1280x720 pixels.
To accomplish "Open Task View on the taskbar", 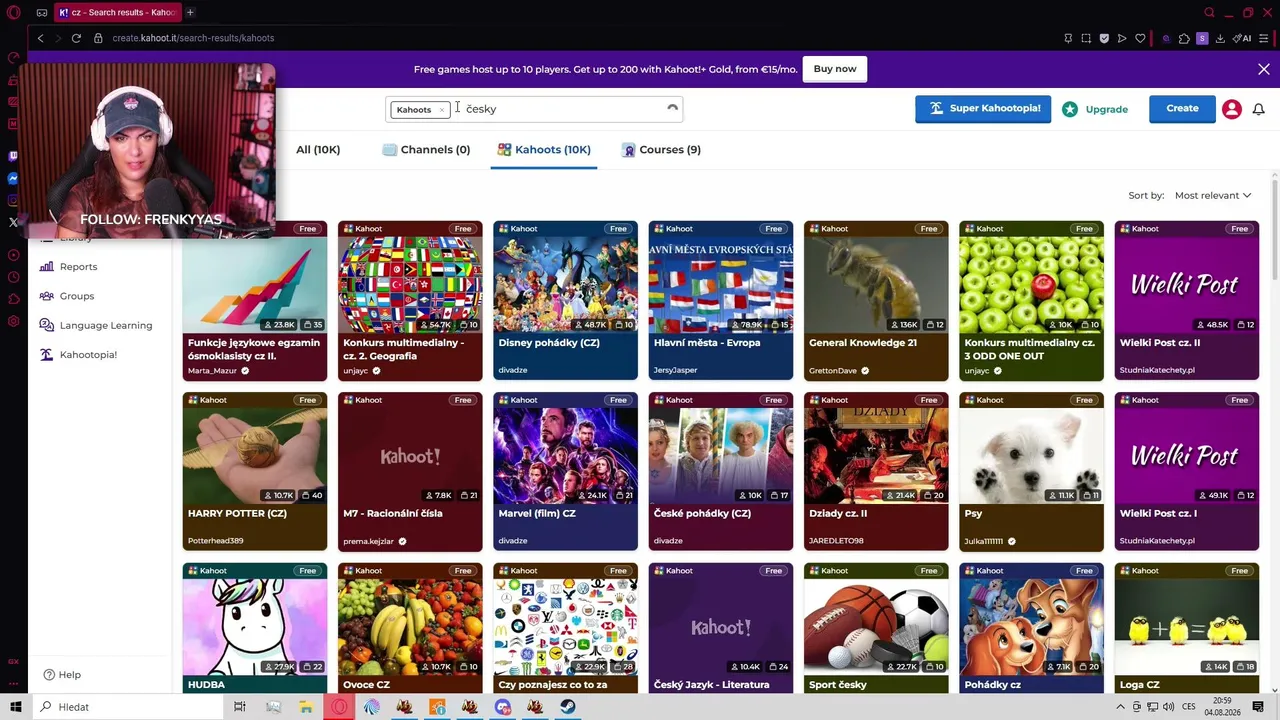I will [x=240, y=707].
